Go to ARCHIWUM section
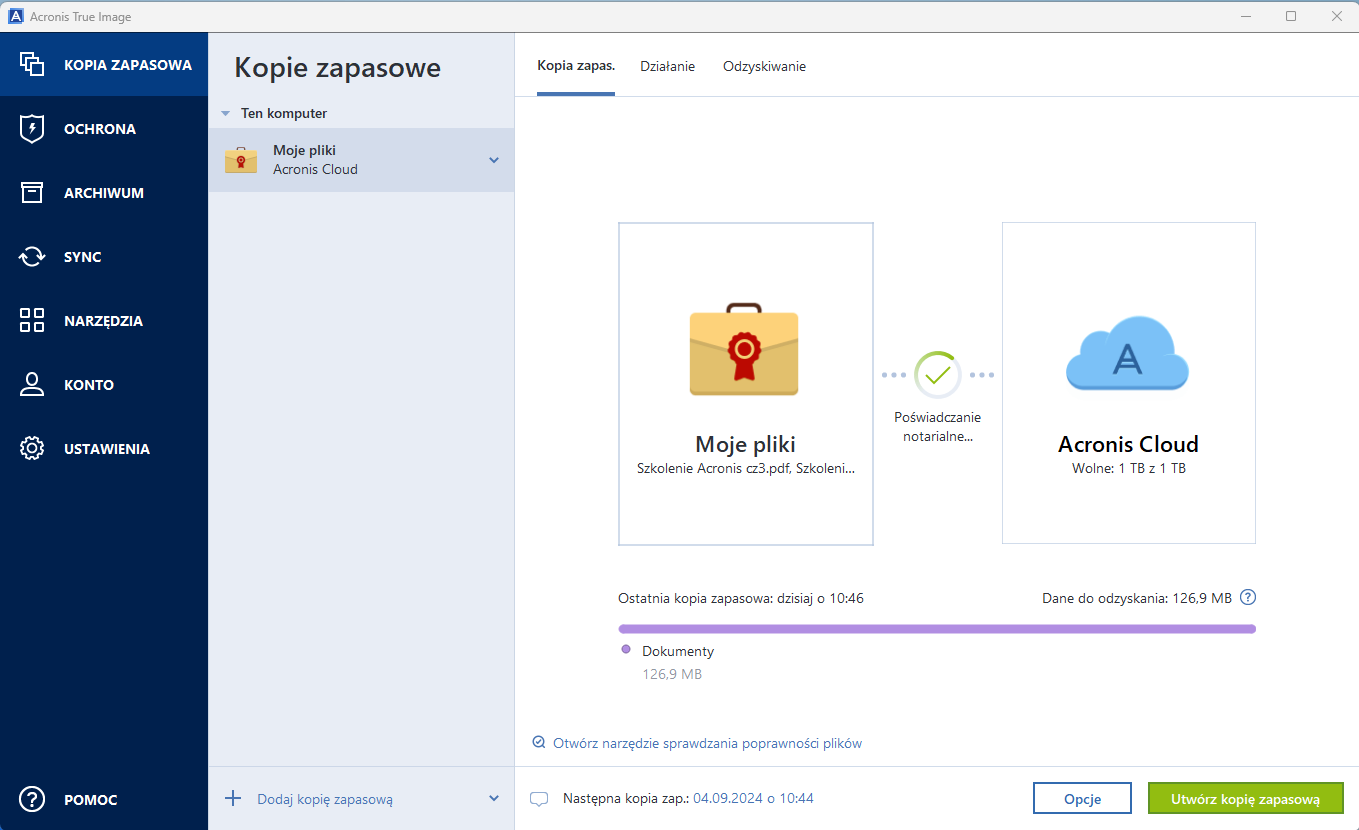The image size is (1359, 830). pos(104,192)
